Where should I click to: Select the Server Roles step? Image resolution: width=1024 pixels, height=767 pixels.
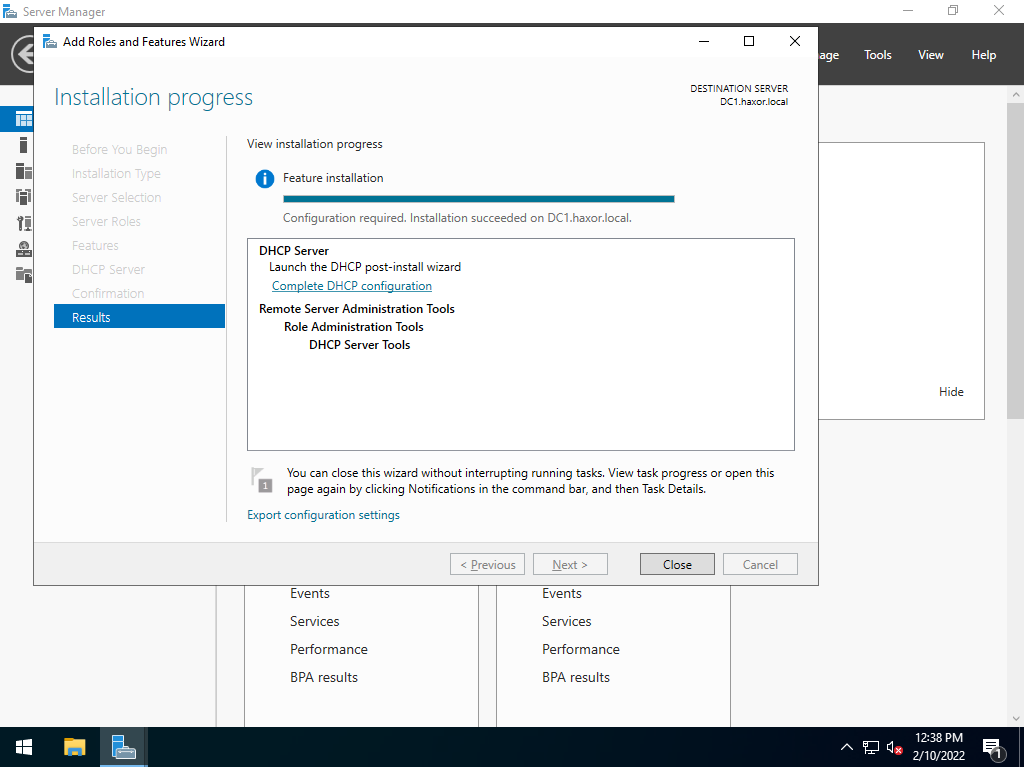tap(106, 221)
